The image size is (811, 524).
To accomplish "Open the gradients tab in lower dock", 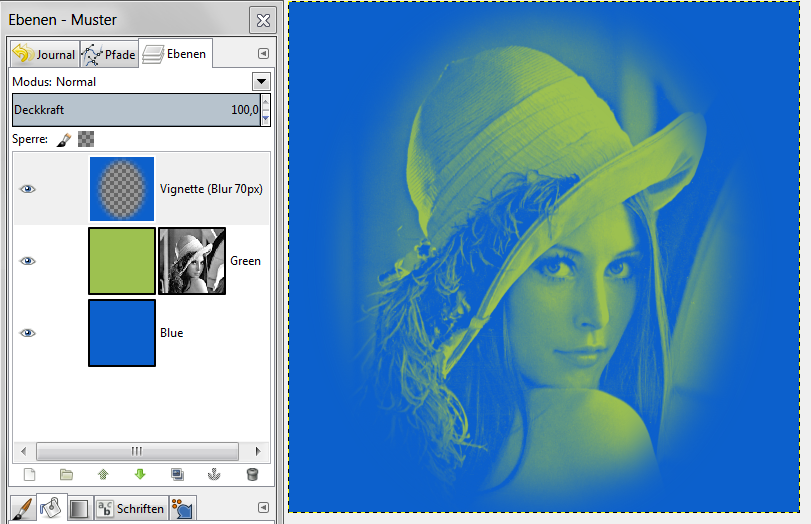I will click(78, 508).
